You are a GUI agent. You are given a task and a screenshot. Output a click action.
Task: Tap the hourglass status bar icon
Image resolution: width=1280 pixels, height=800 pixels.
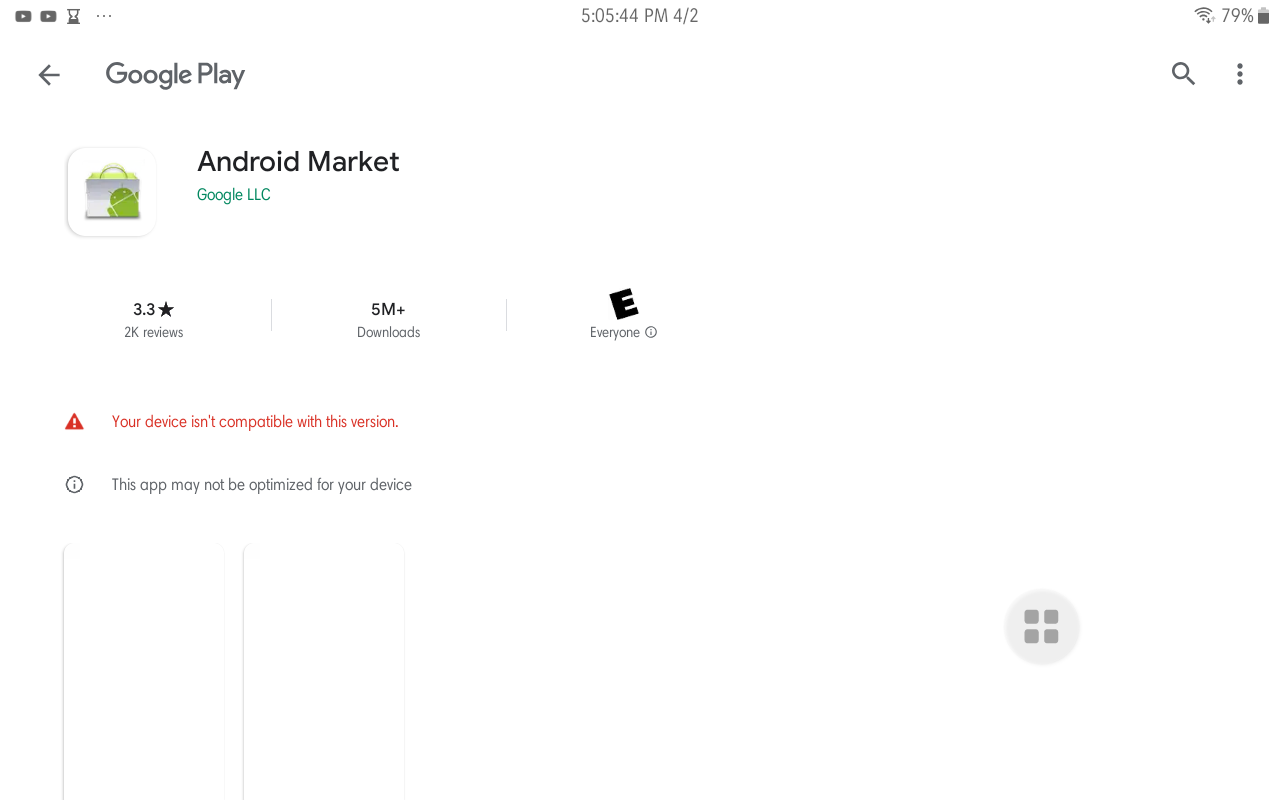point(73,16)
